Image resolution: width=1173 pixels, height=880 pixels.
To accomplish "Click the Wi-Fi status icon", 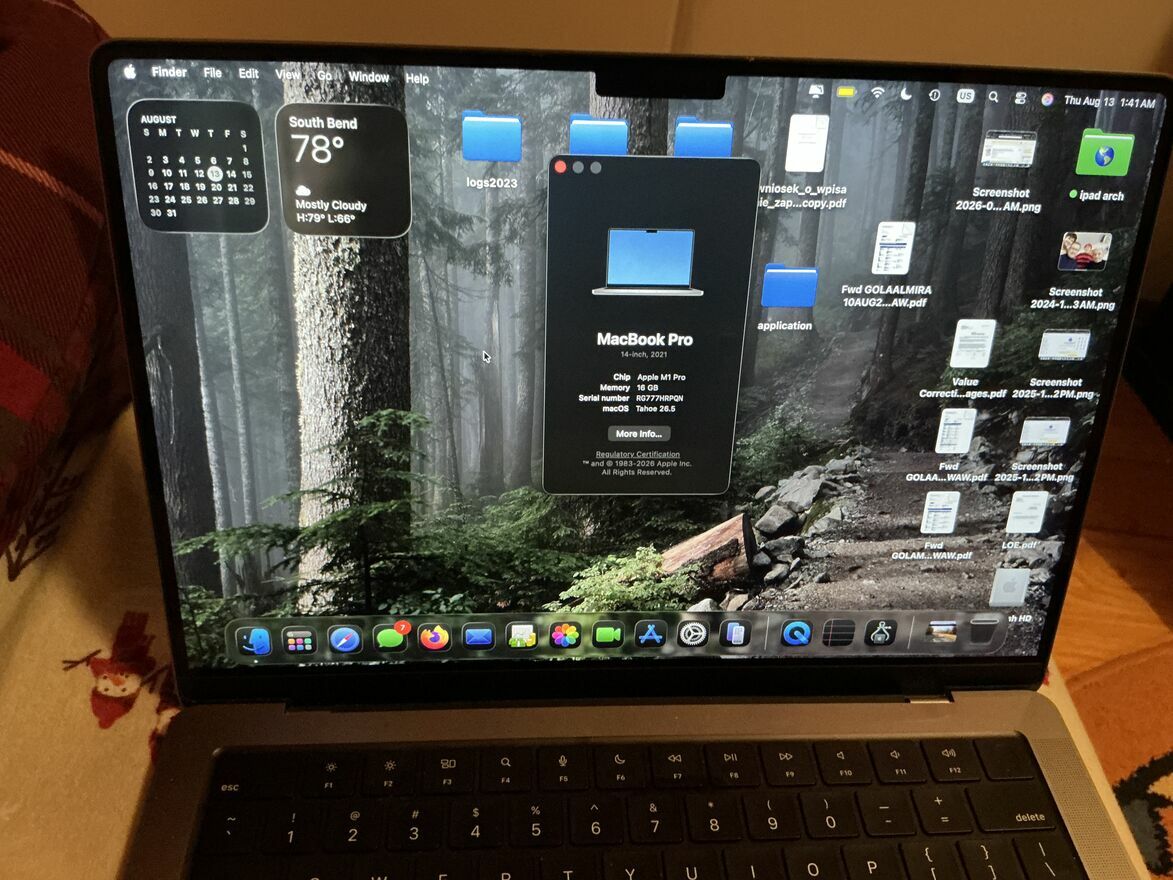I will tap(877, 93).
